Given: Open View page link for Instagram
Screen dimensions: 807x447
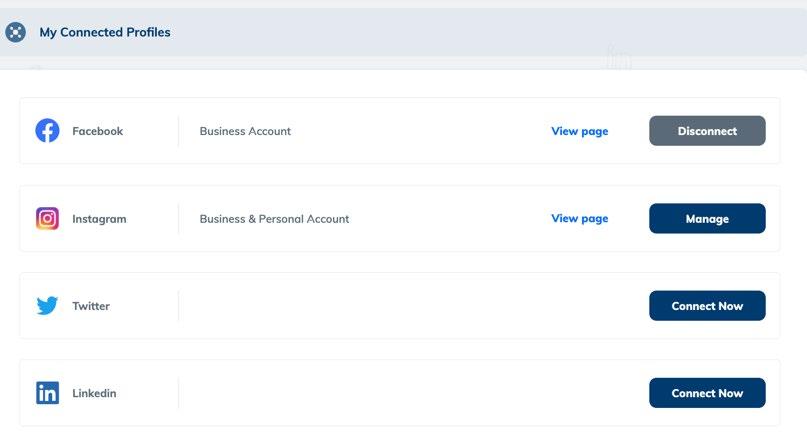Looking at the screenshot, I should click(x=579, y=218).
